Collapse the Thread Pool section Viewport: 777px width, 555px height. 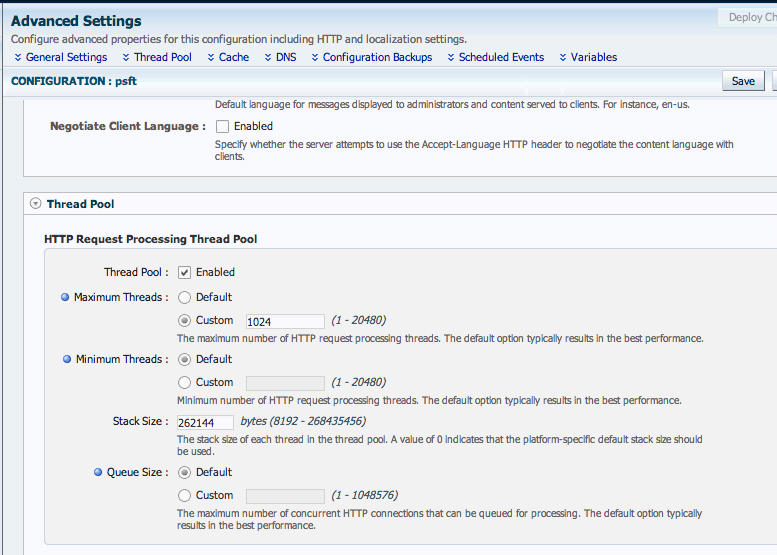pos(35,204)
